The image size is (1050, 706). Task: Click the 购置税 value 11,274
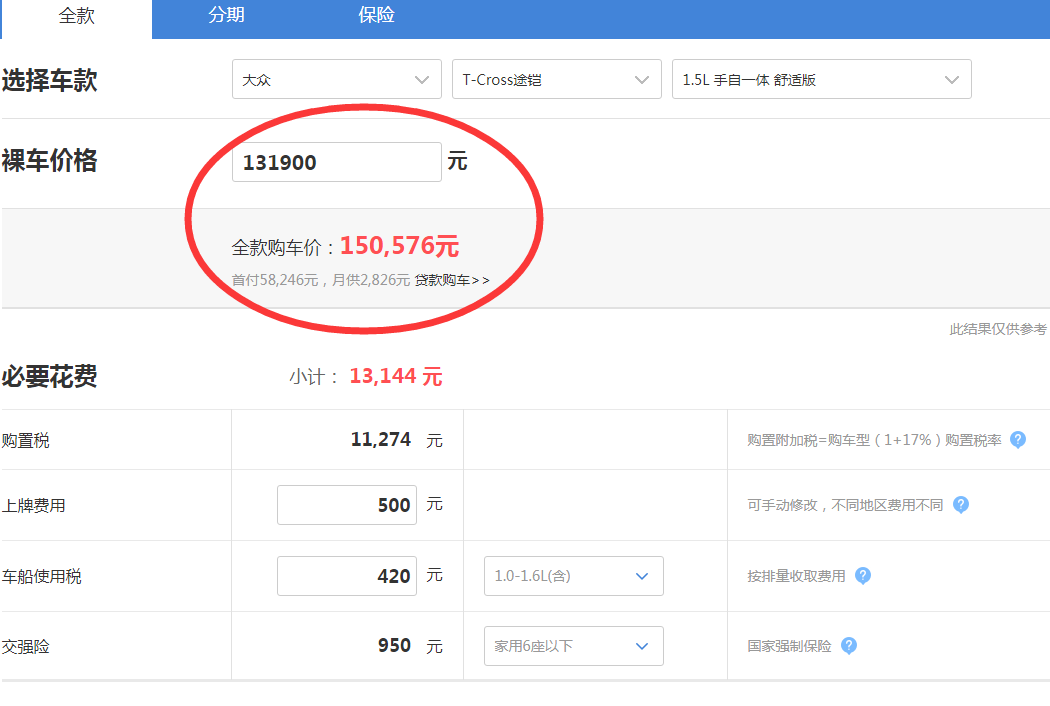[380, 440]
